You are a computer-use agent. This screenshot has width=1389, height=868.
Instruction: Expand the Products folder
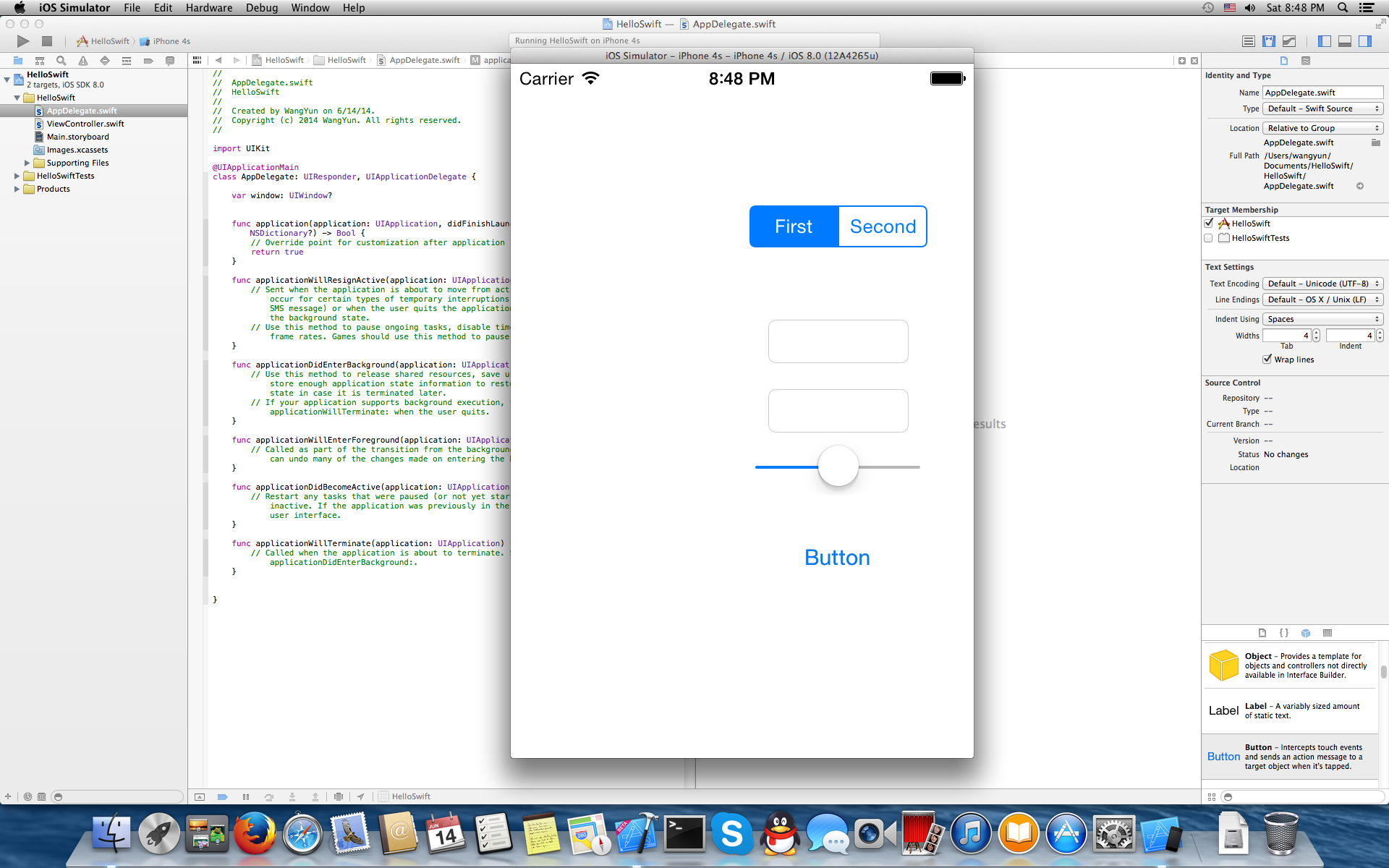click(17, 189)
